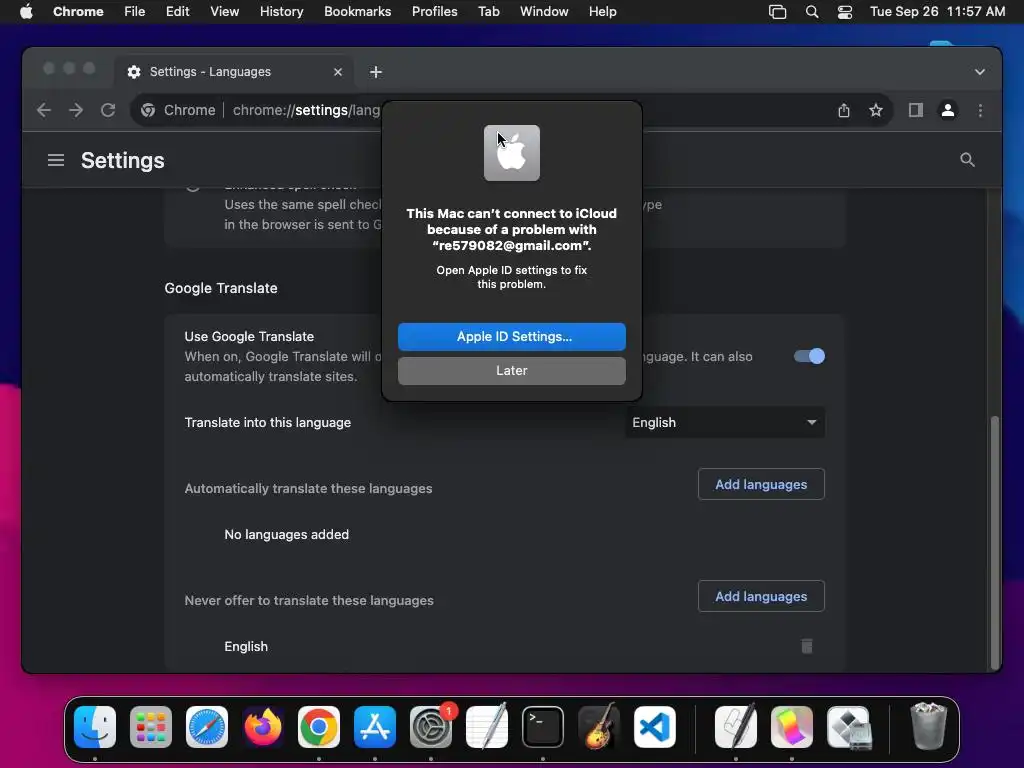Viewport: 1024px width, 768px height.
Task: Reload the Chrome settings page
Action: [x=108, y=110]
